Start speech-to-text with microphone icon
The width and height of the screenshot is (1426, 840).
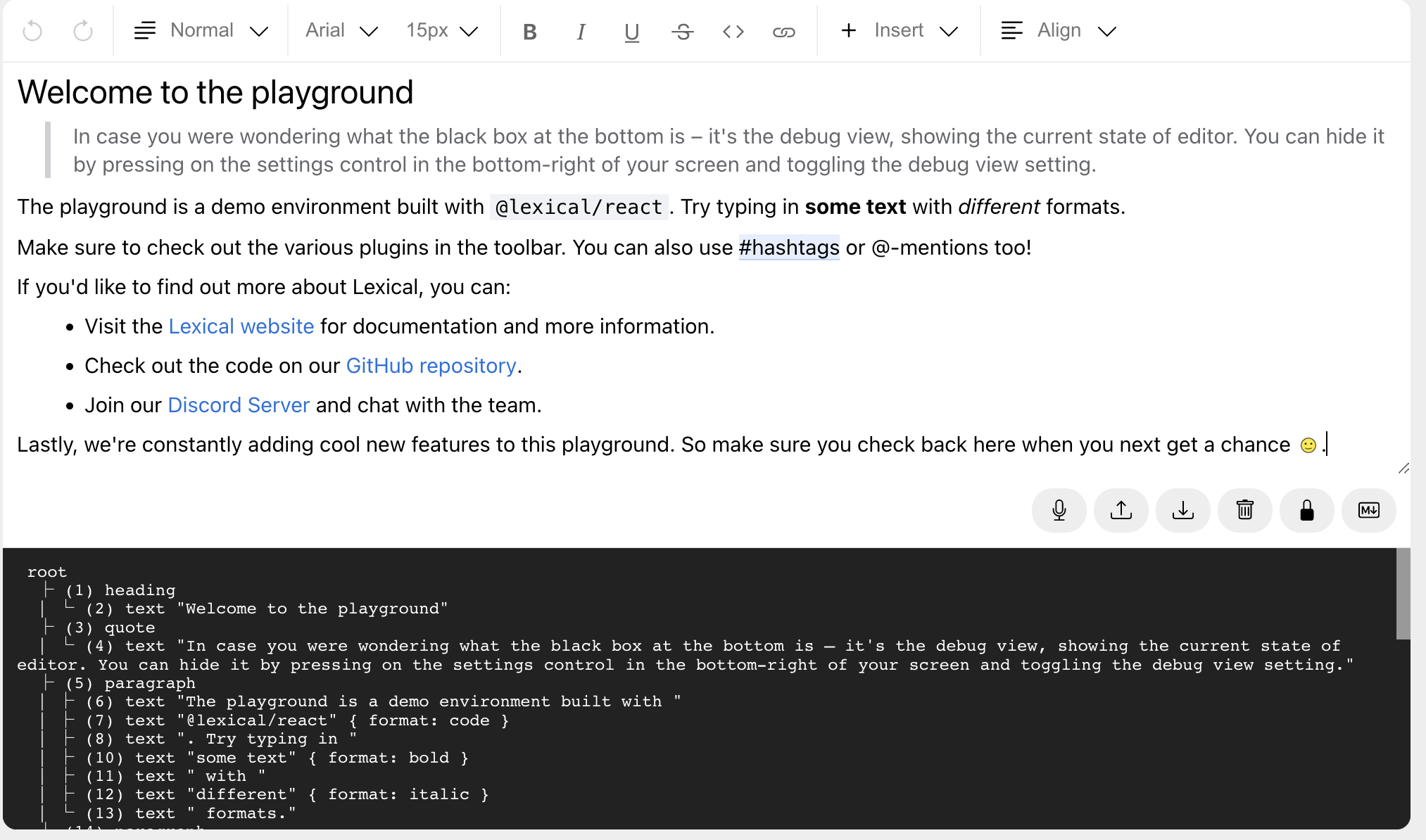(1059, 510)
